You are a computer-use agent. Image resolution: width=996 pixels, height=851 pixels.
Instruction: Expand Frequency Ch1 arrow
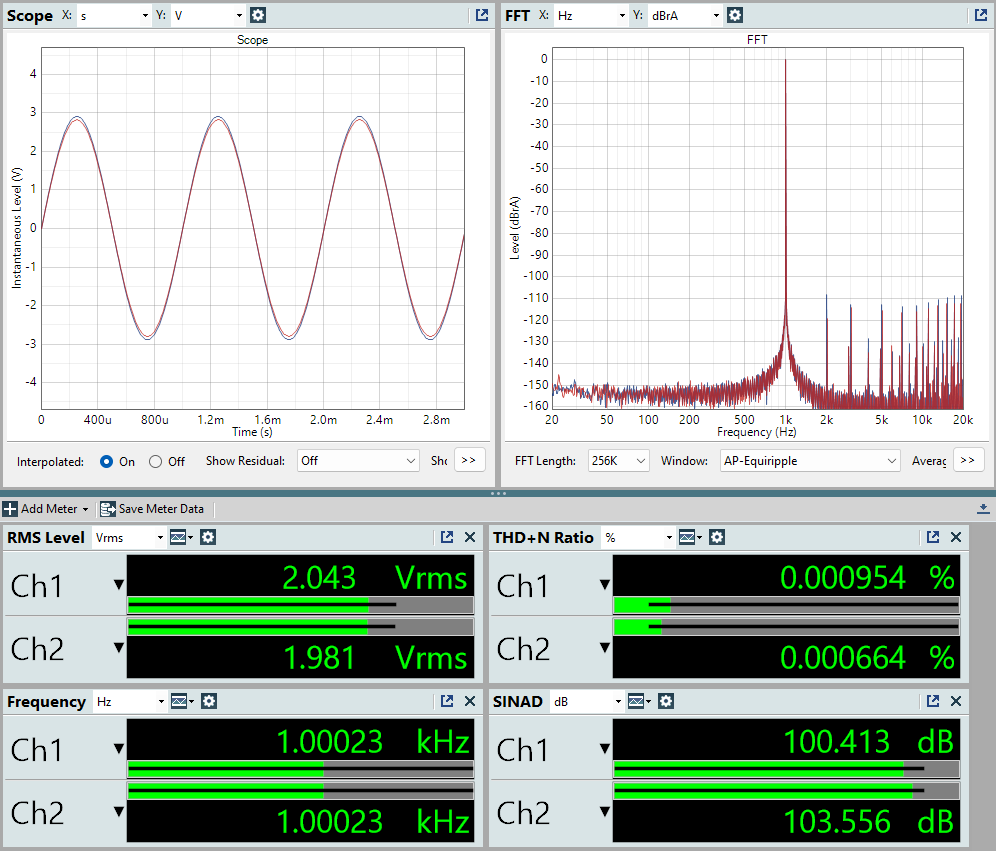tap(118, 749)
